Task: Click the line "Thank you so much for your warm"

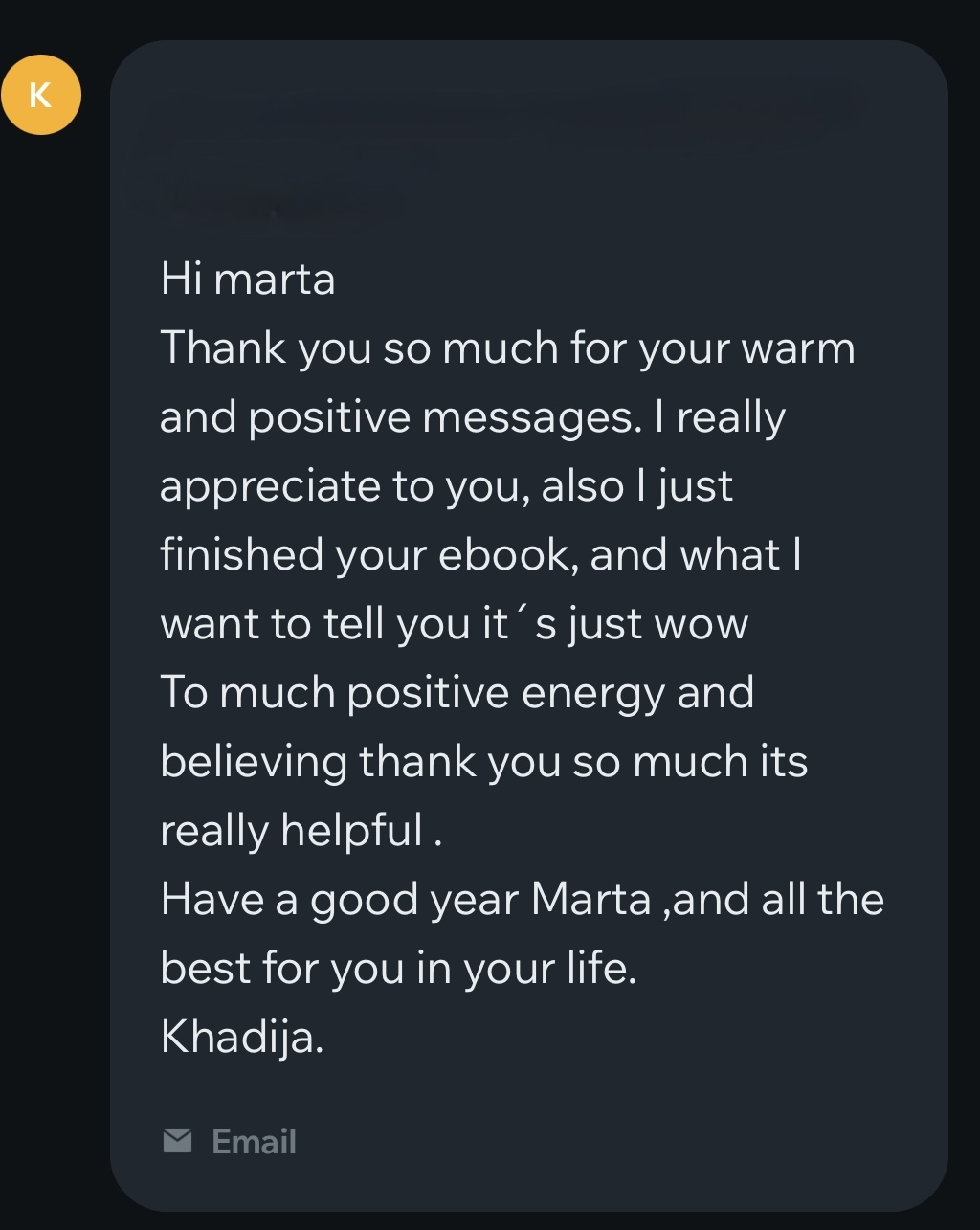Action: (x=507, y=348)
